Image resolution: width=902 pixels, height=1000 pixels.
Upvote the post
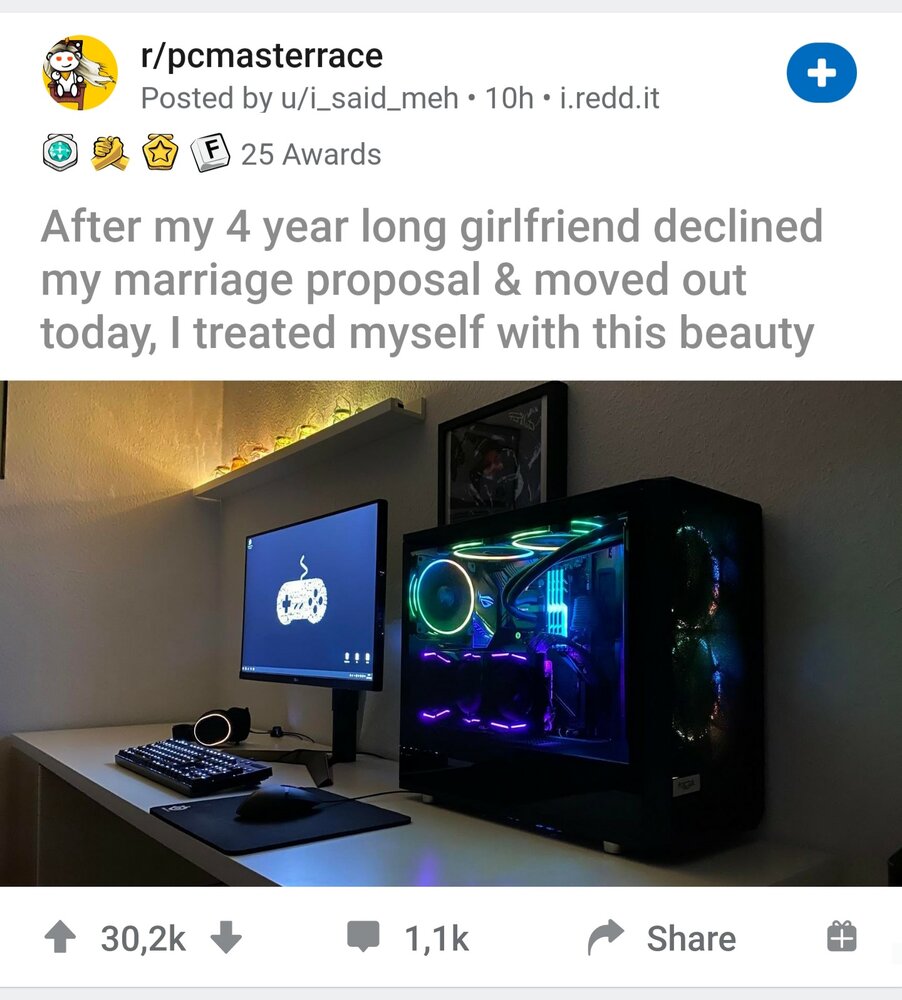(61, 937)
